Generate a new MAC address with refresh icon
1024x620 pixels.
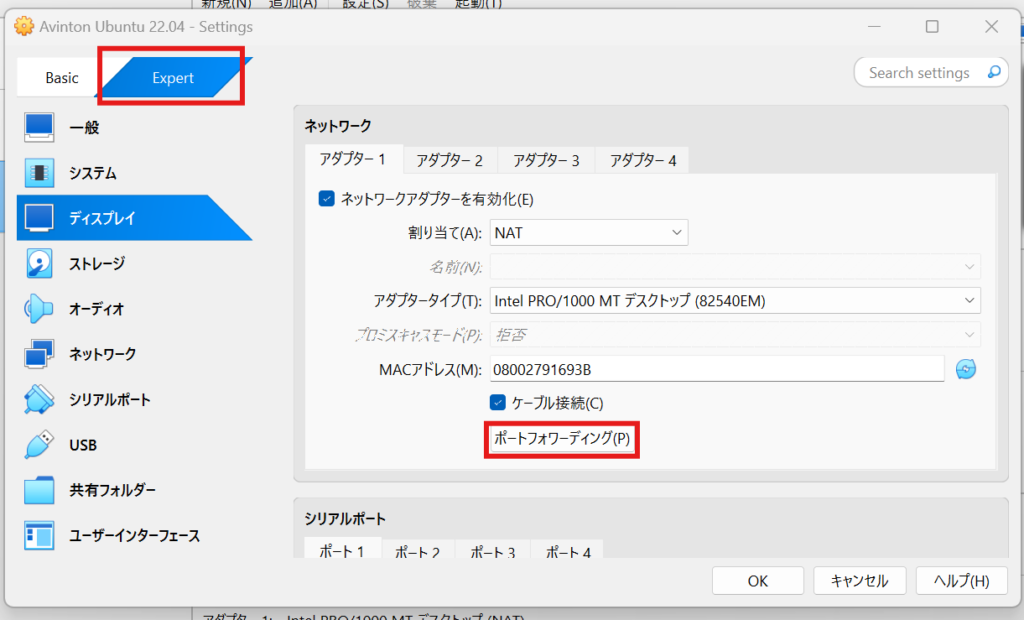[x=966, y=368]
